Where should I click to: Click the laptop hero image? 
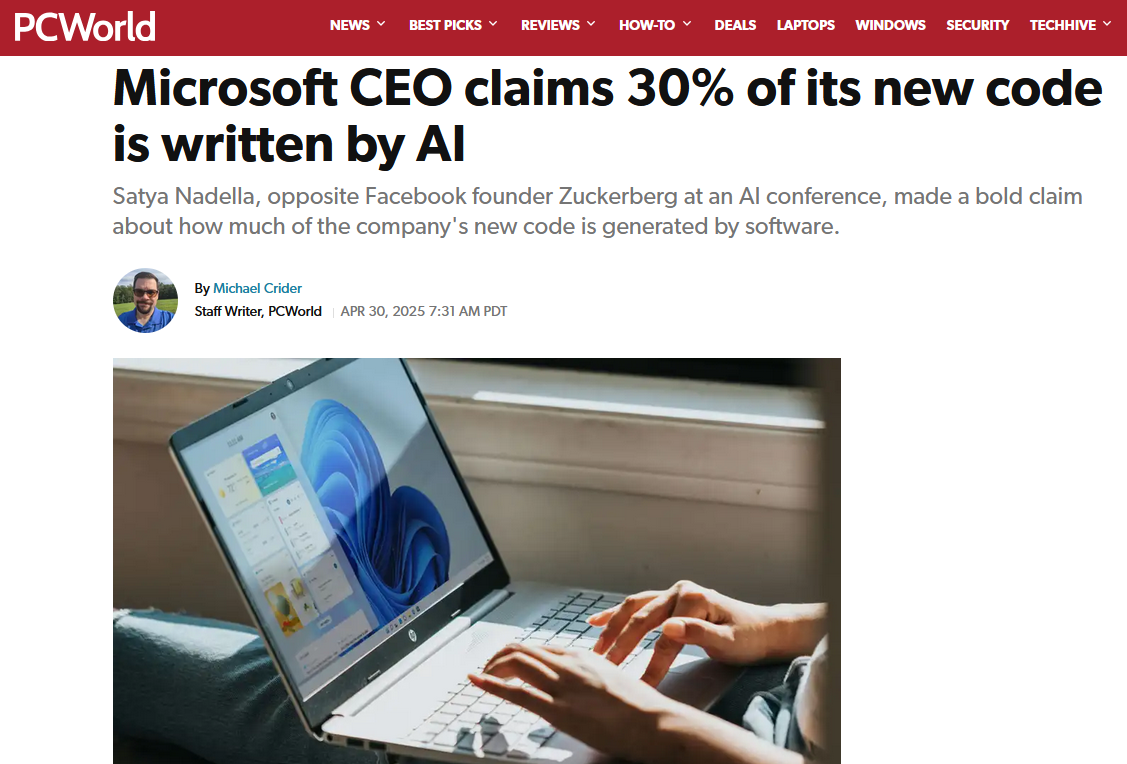pos(476,560)
